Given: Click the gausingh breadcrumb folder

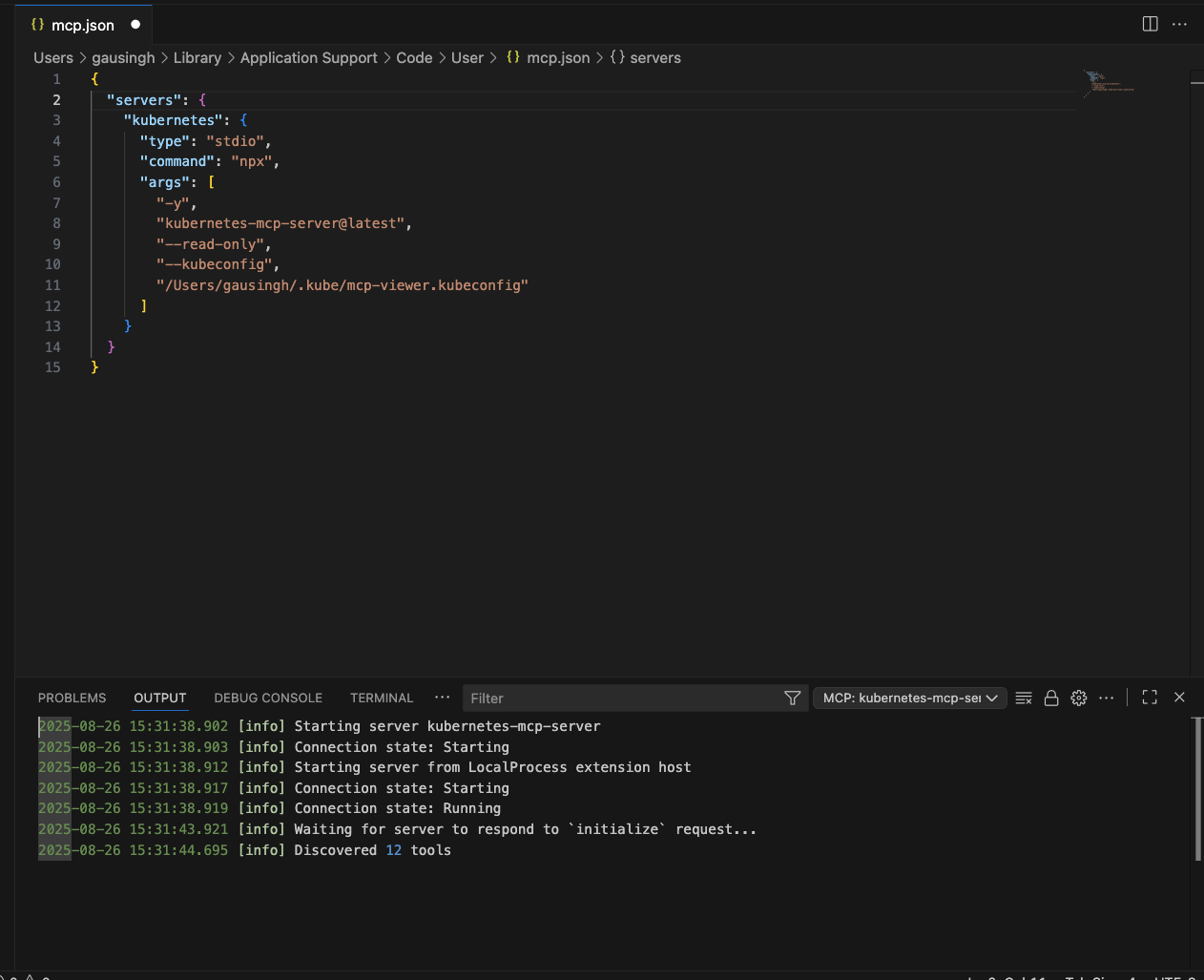Looking at the screenshot, I should point(123,57).
